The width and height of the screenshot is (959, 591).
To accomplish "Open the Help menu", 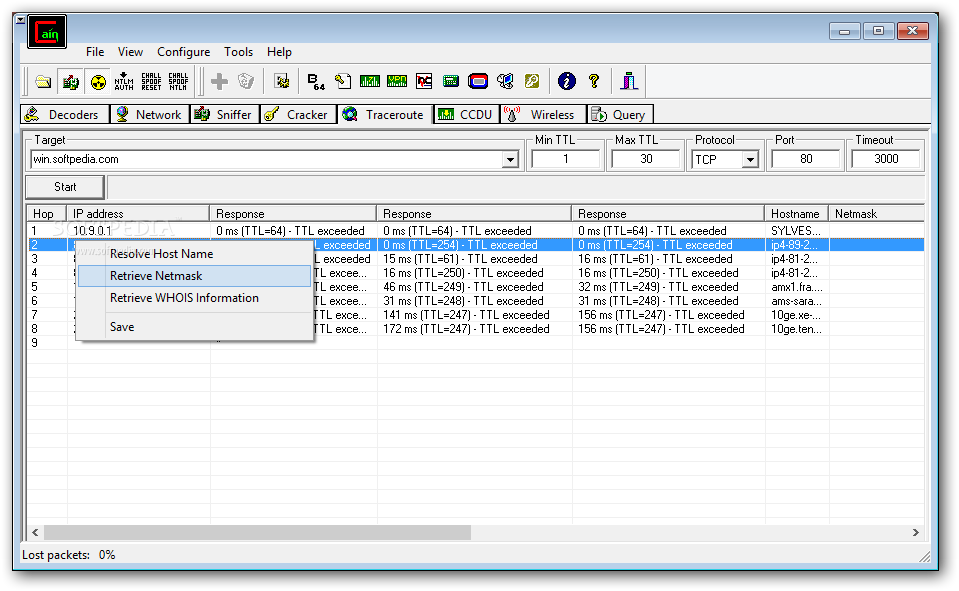I will pyautogui.click(x=279, y=52).
